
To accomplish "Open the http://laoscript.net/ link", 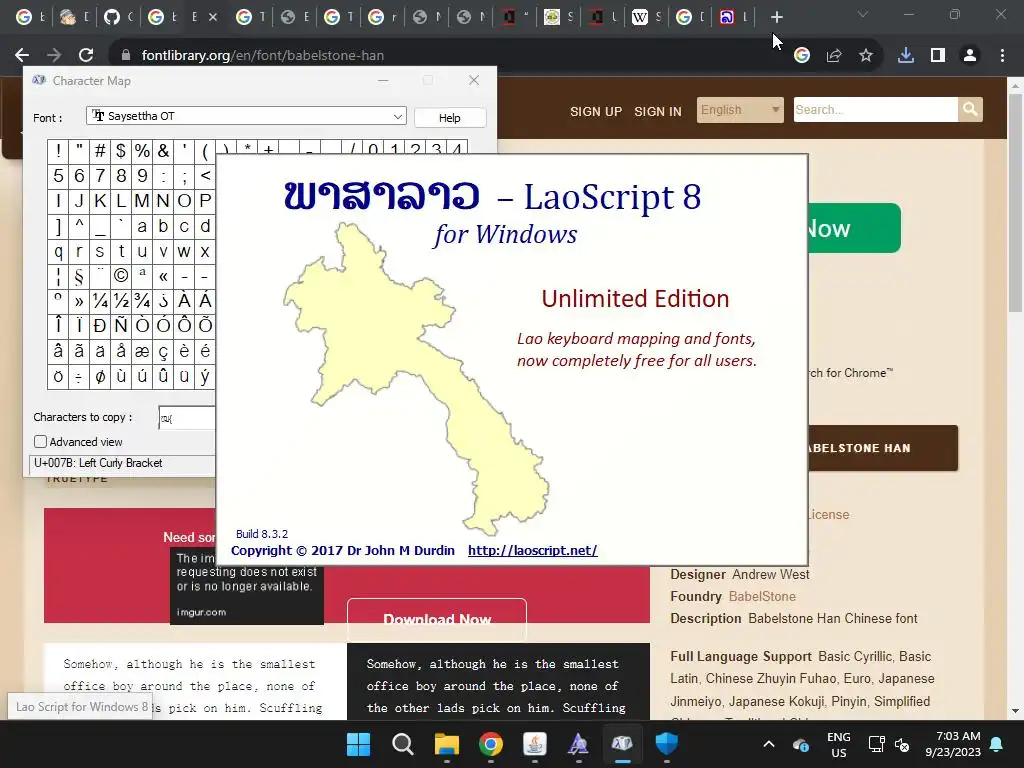I will point(532,551).
